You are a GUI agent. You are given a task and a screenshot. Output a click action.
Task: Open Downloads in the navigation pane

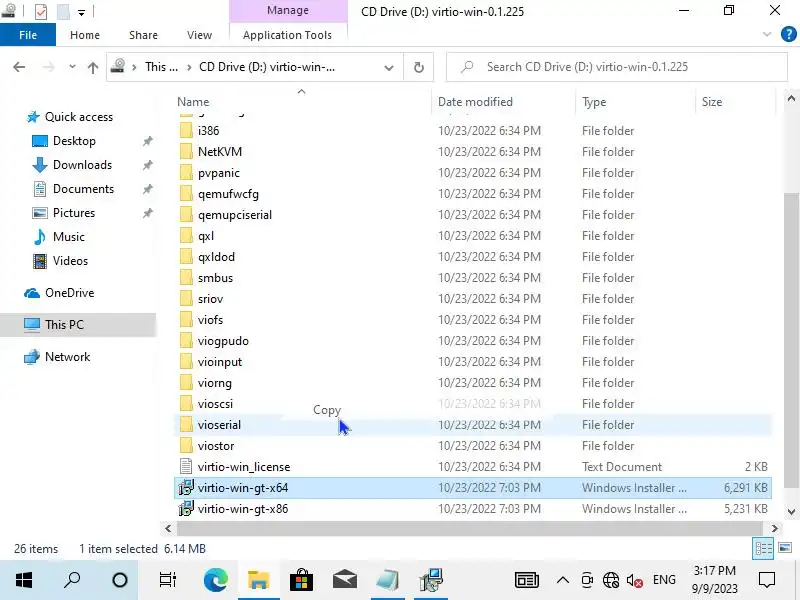[x=82, y=165]
